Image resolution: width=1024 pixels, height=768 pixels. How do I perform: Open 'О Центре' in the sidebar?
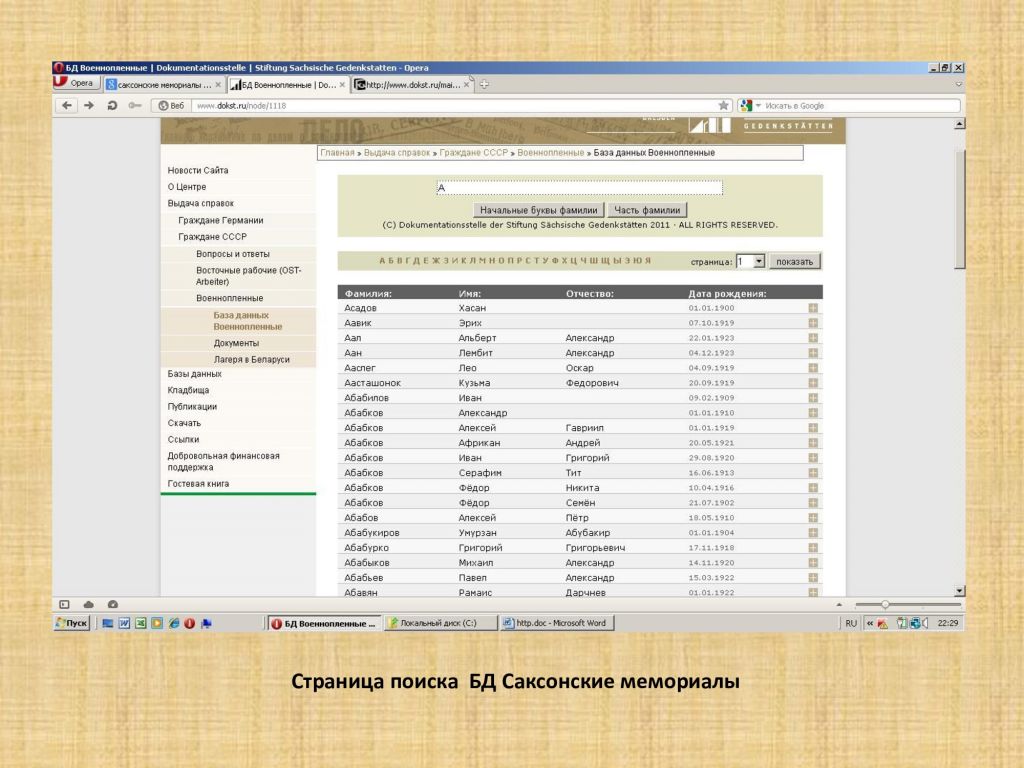click(187, 187)
